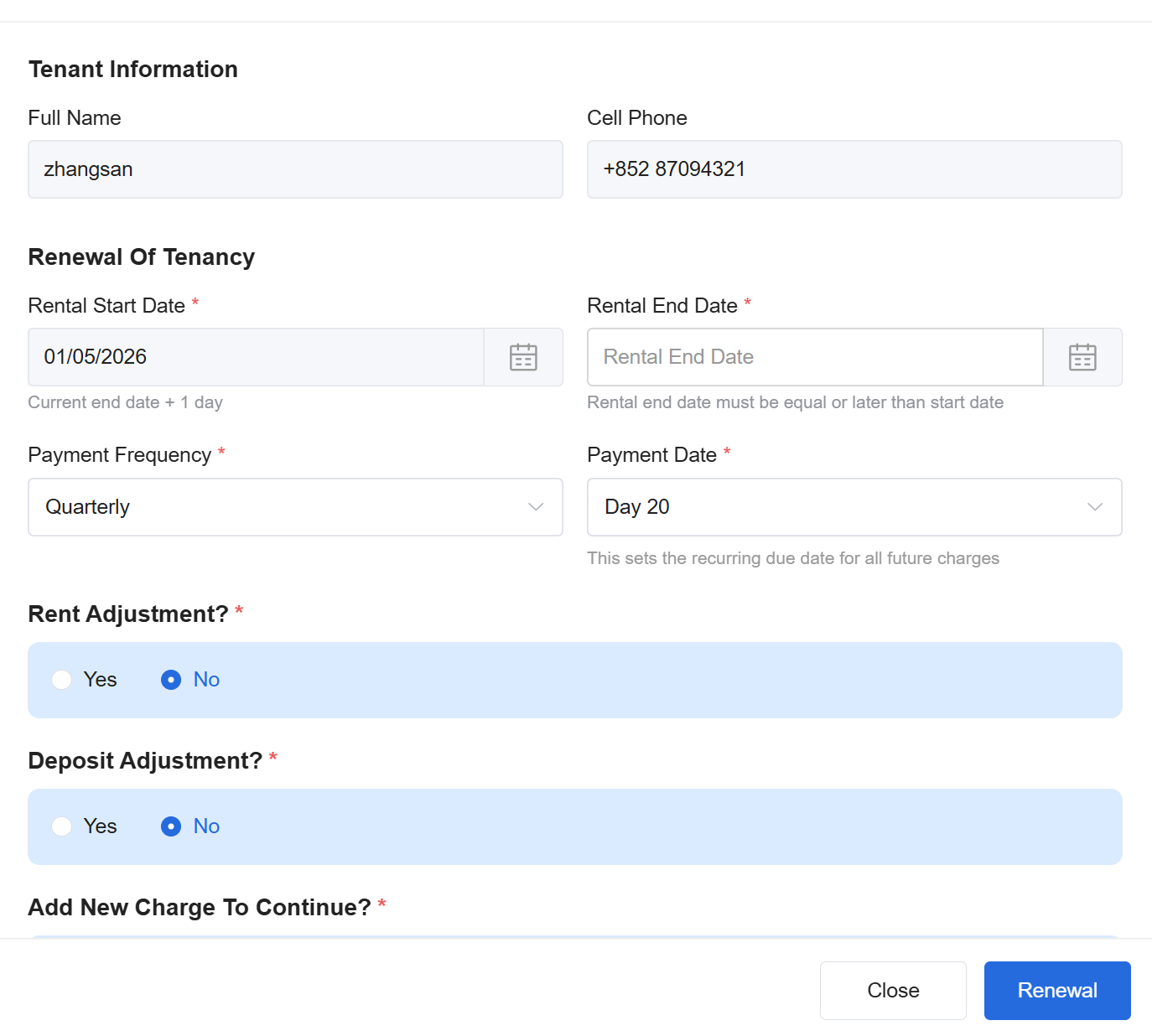Open the Rental Start Date calendar picker

(x=523, y=357)
